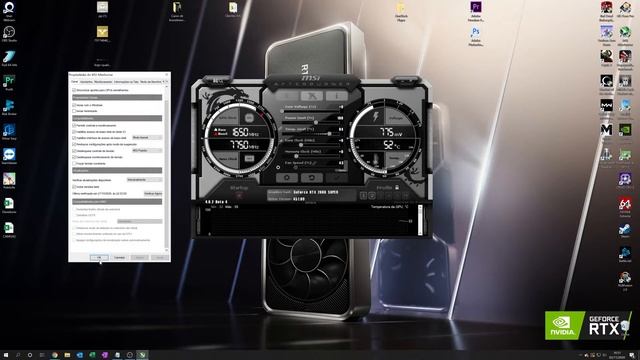Toggle Desbloquear monitoramento de tensão checkbox
640x360 pixels.
(x=74, y=157)
